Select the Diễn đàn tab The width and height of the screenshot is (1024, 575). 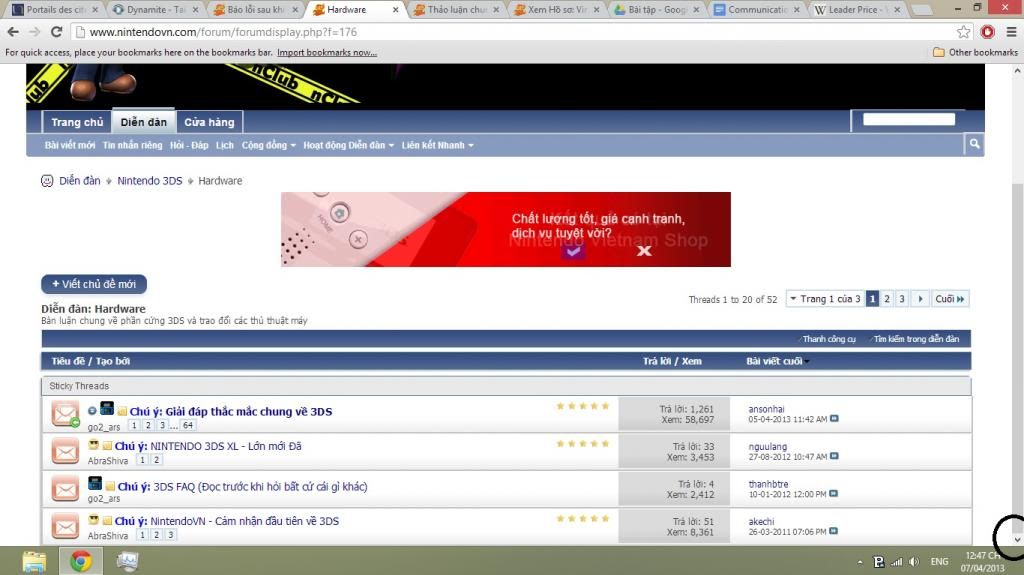point(144,122)
